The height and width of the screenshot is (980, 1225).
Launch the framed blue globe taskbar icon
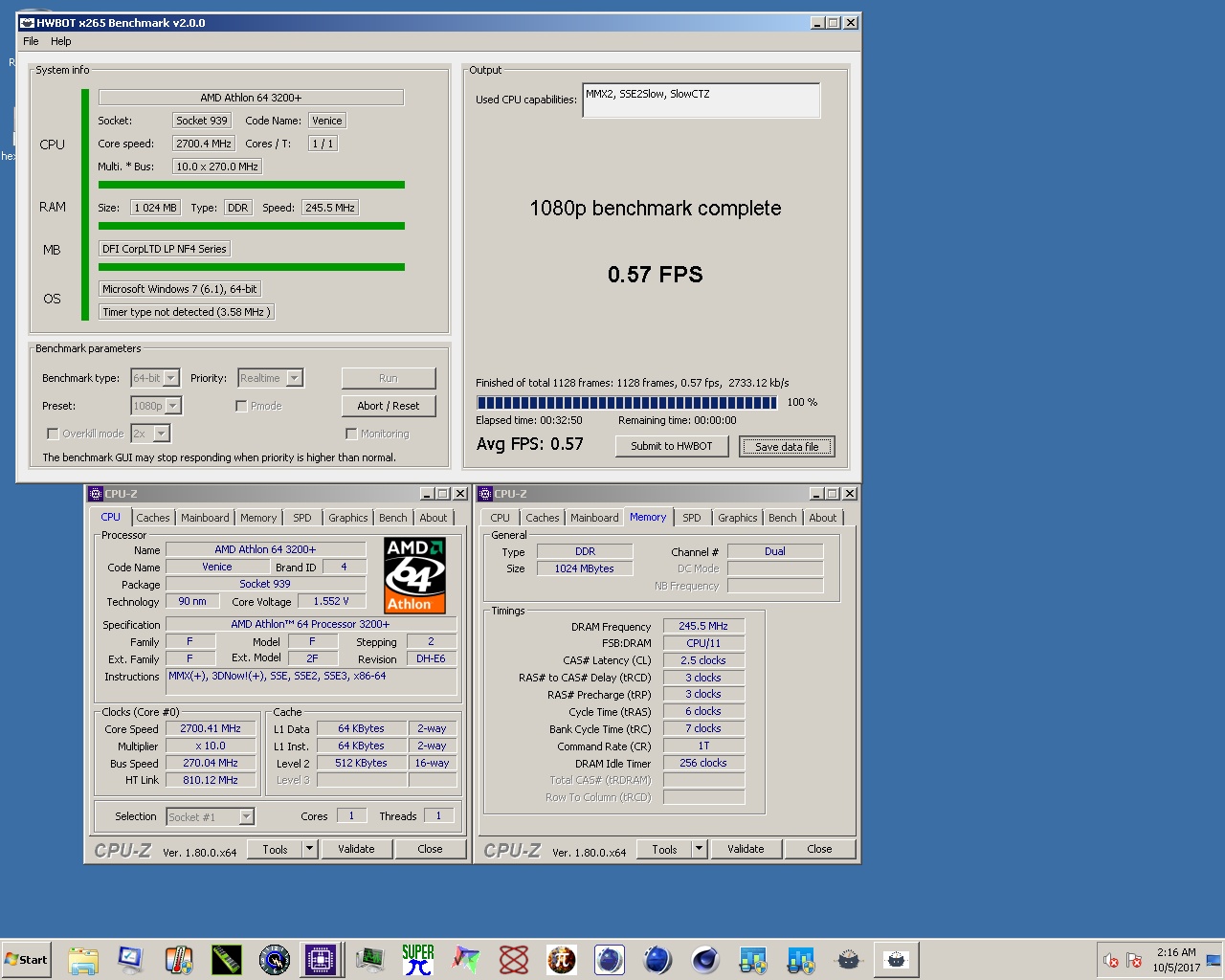point(610,959)
